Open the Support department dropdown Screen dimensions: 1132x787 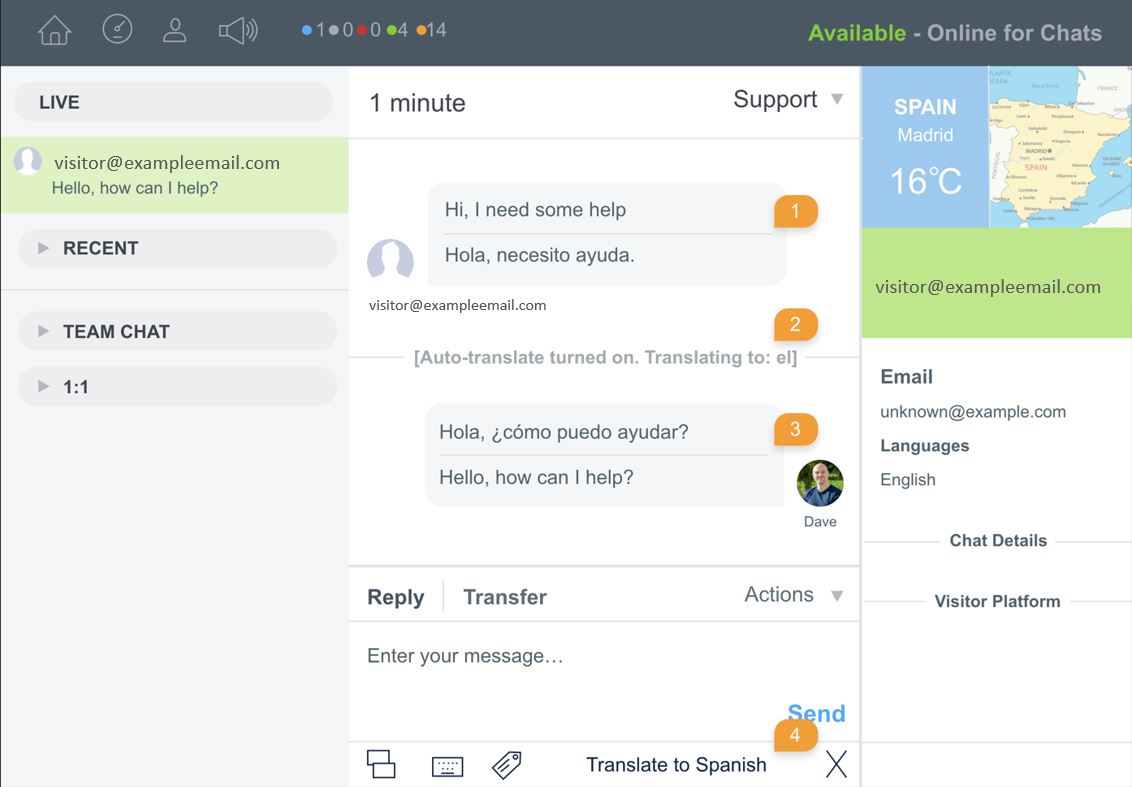[789, 99]
